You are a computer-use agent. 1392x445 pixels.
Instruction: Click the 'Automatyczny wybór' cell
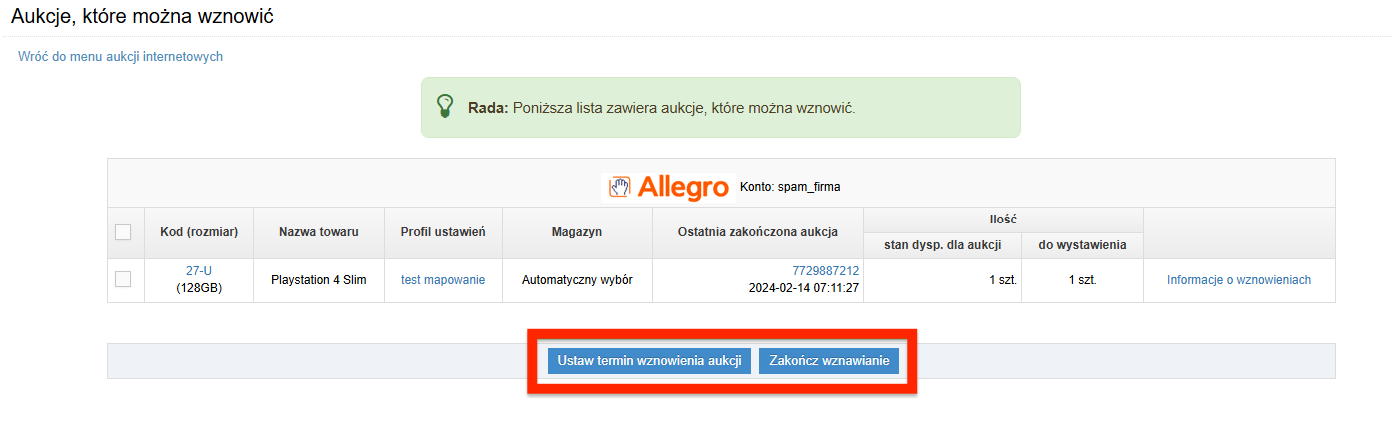click(x=577, y=280)
